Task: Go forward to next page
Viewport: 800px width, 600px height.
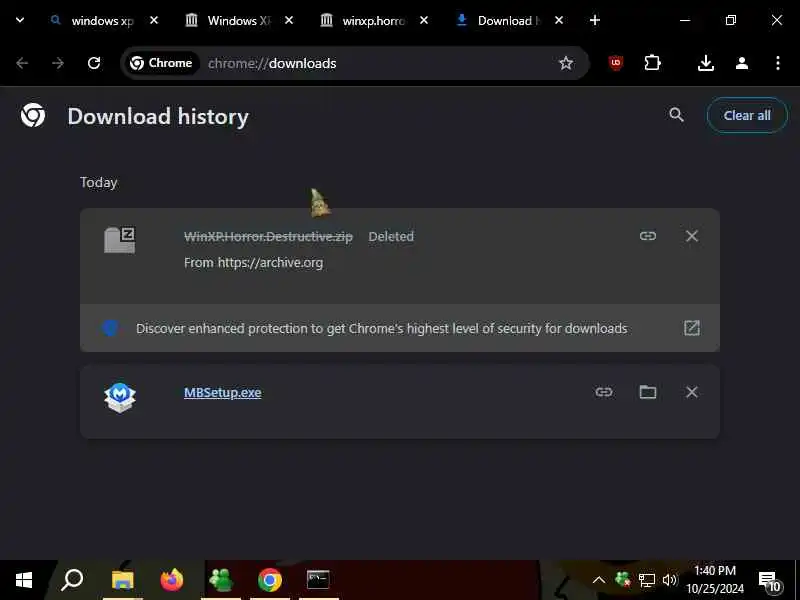Action: [58, 63]
